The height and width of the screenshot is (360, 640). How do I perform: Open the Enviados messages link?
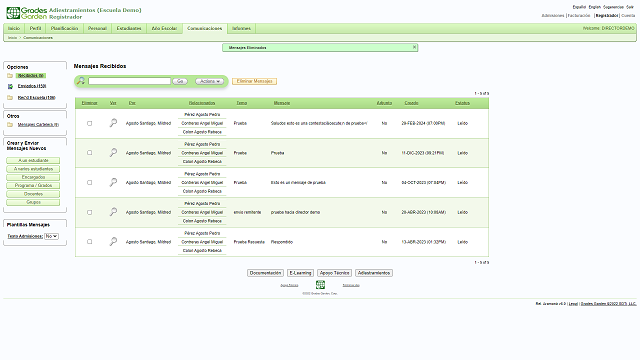[32, 86]
